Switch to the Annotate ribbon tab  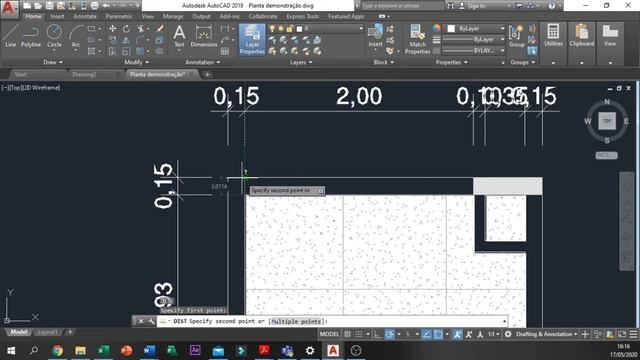click(85, 16)
